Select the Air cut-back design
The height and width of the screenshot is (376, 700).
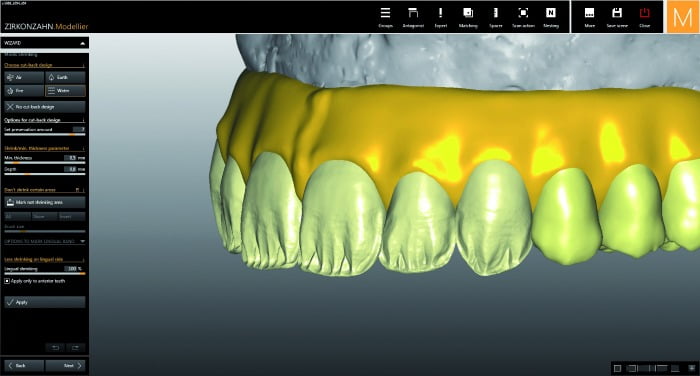(x=24, y=77)
